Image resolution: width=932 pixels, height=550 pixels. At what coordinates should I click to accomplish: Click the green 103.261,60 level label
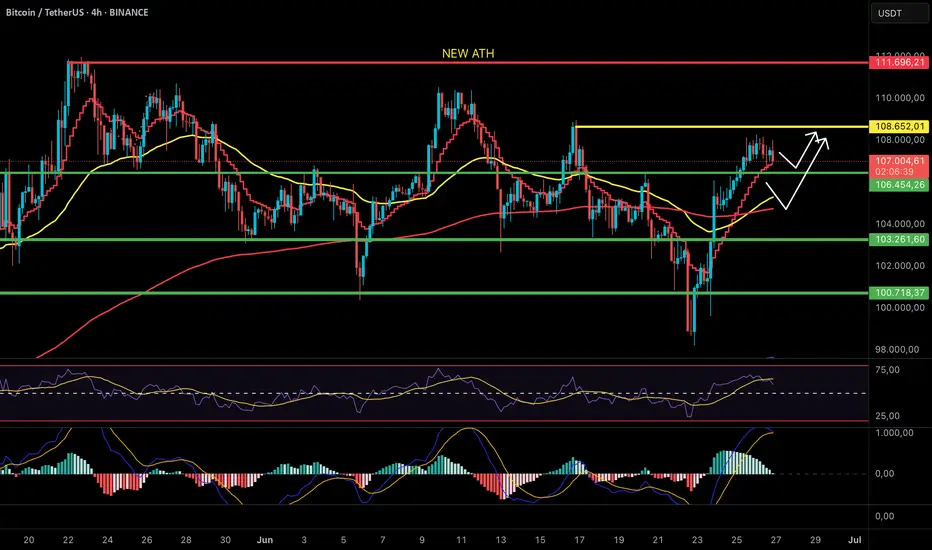(899, 240)
